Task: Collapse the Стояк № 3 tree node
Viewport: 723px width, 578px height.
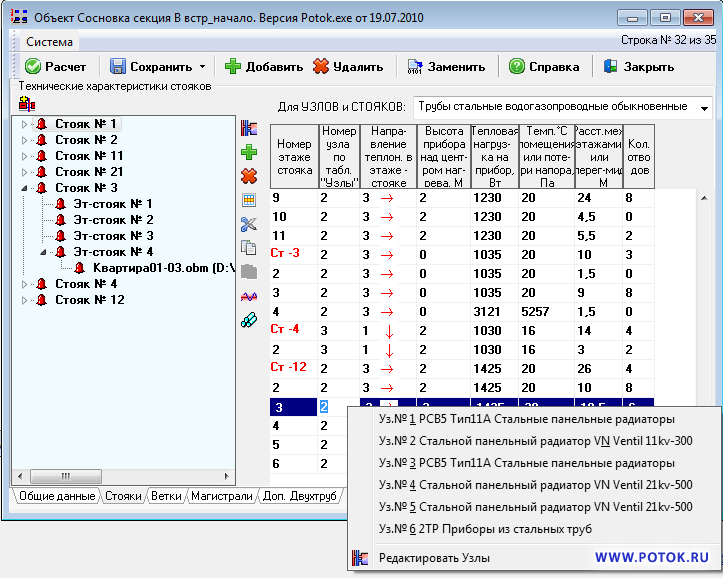Action: 24,188
